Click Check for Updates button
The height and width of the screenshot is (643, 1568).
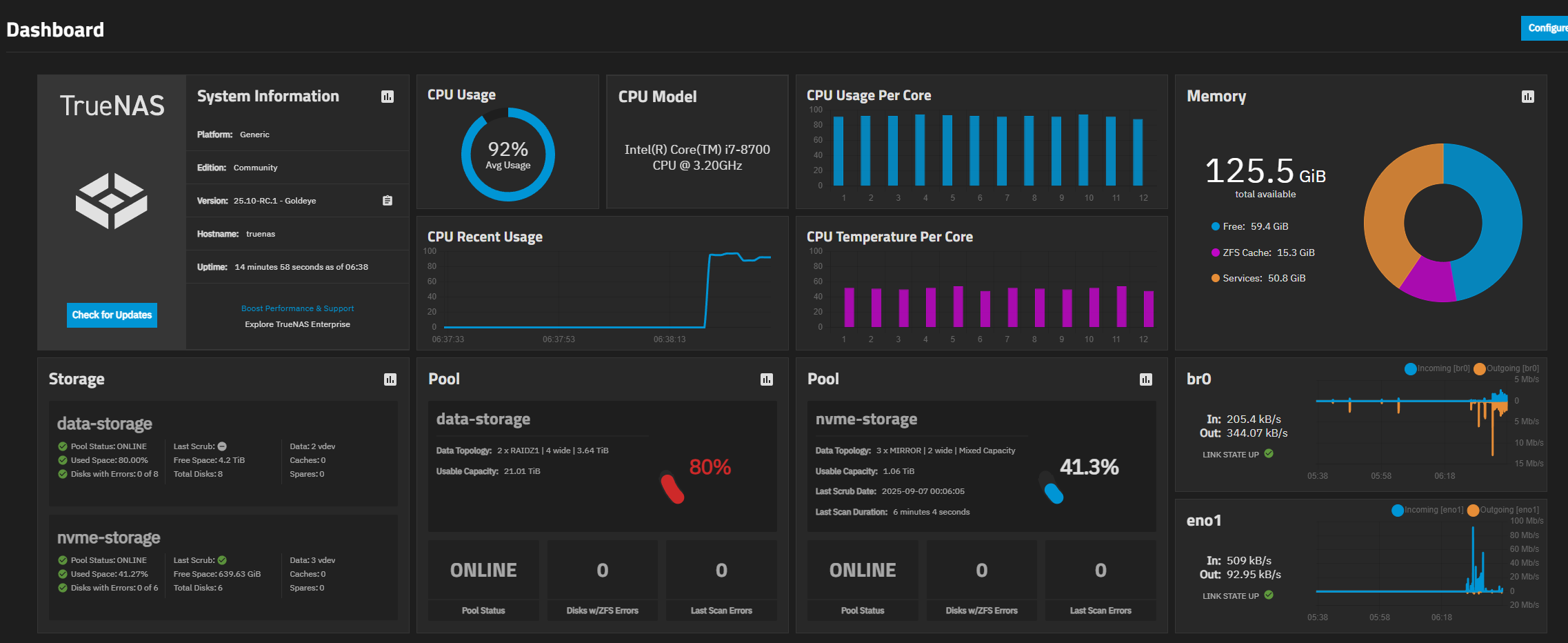(112, 315)
